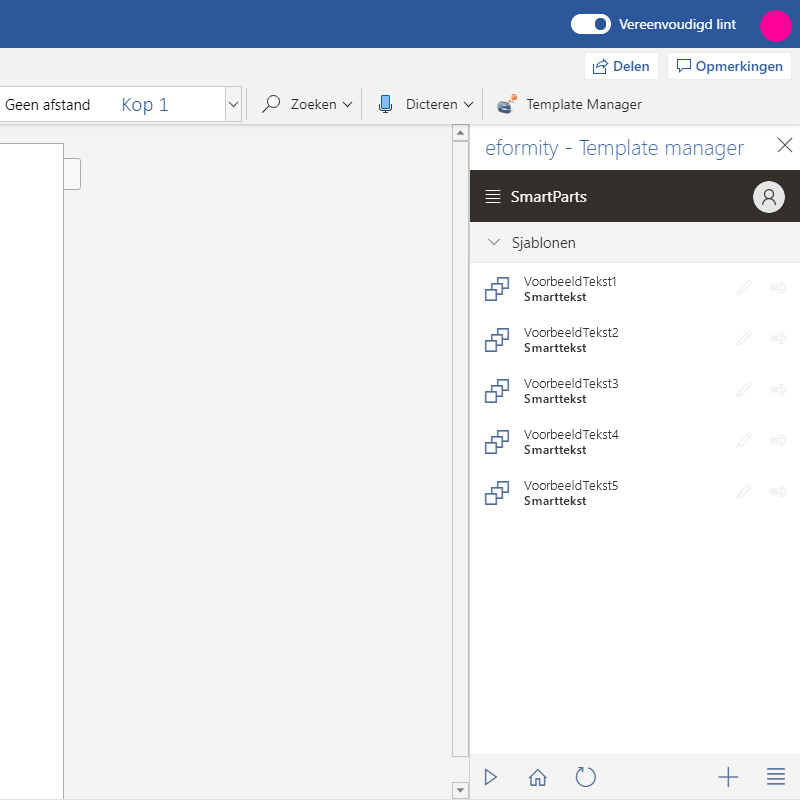
Task: Click the VoorbeeldTekst4 smarttekst icon
Action: pyautogui.click(x=496, y=442)
